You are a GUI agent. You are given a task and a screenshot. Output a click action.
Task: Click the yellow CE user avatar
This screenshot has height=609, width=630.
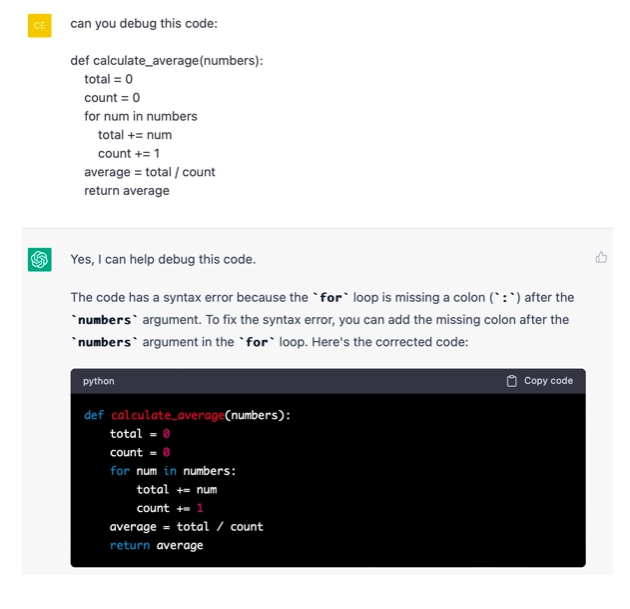click(x=39, y=25)
